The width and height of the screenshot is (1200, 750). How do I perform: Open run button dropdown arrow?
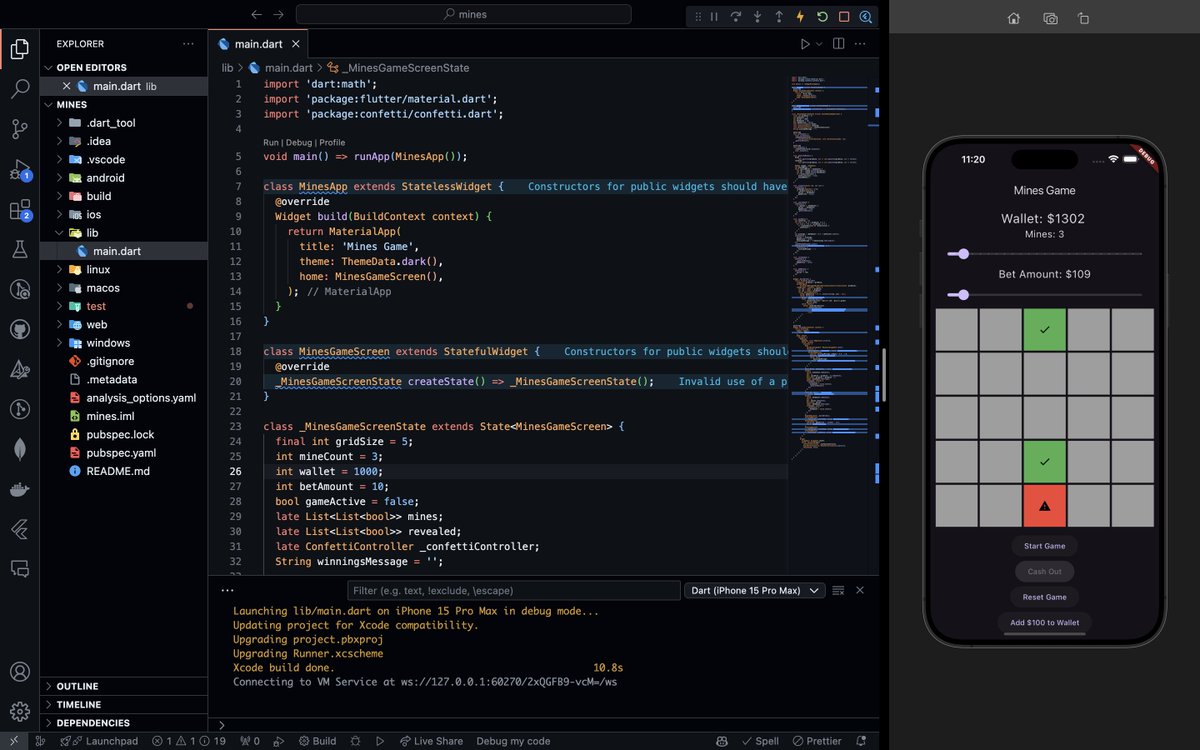point(819,44)
